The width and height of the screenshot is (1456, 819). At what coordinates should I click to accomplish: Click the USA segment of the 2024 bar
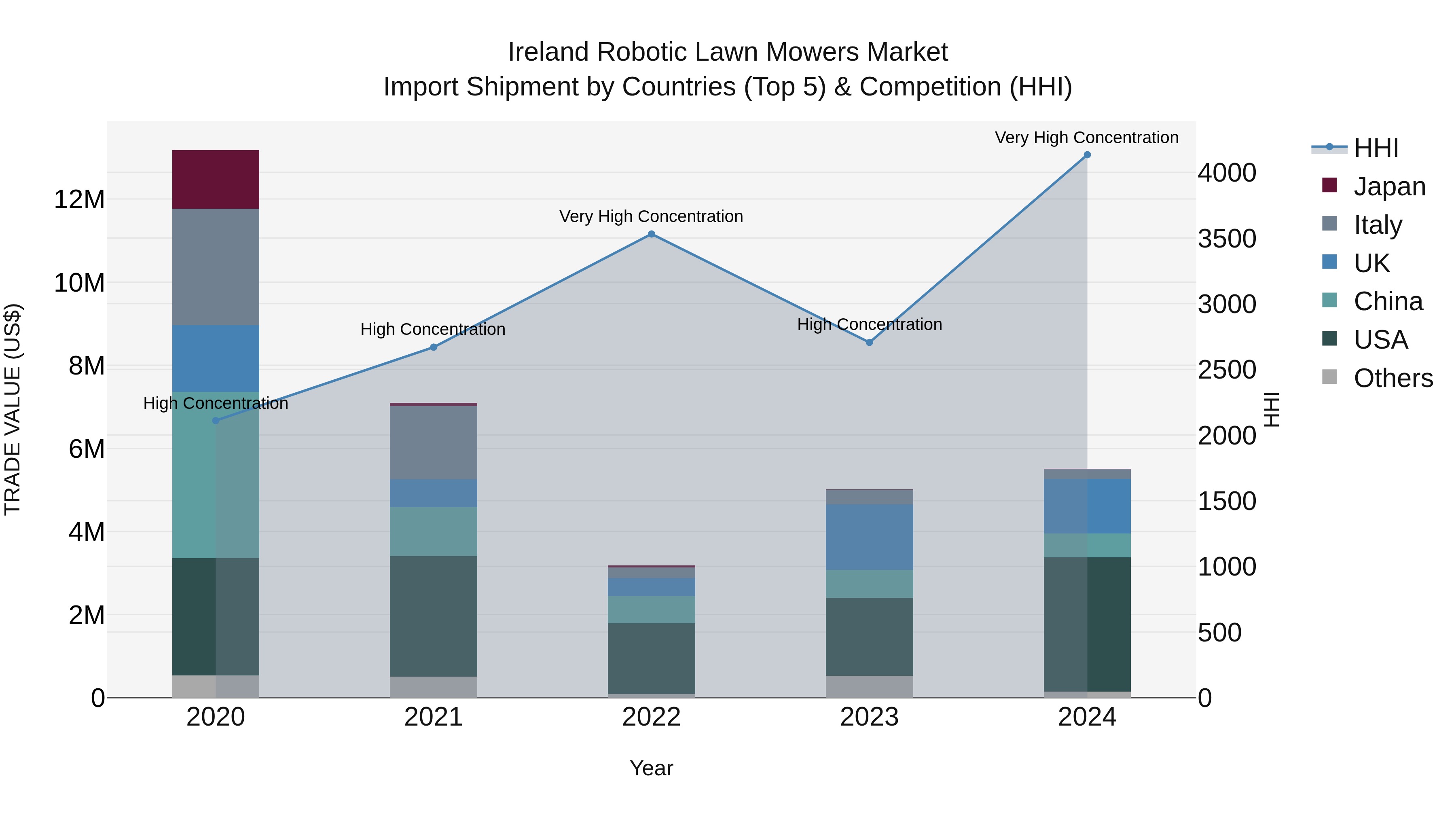pos(1087,624)
